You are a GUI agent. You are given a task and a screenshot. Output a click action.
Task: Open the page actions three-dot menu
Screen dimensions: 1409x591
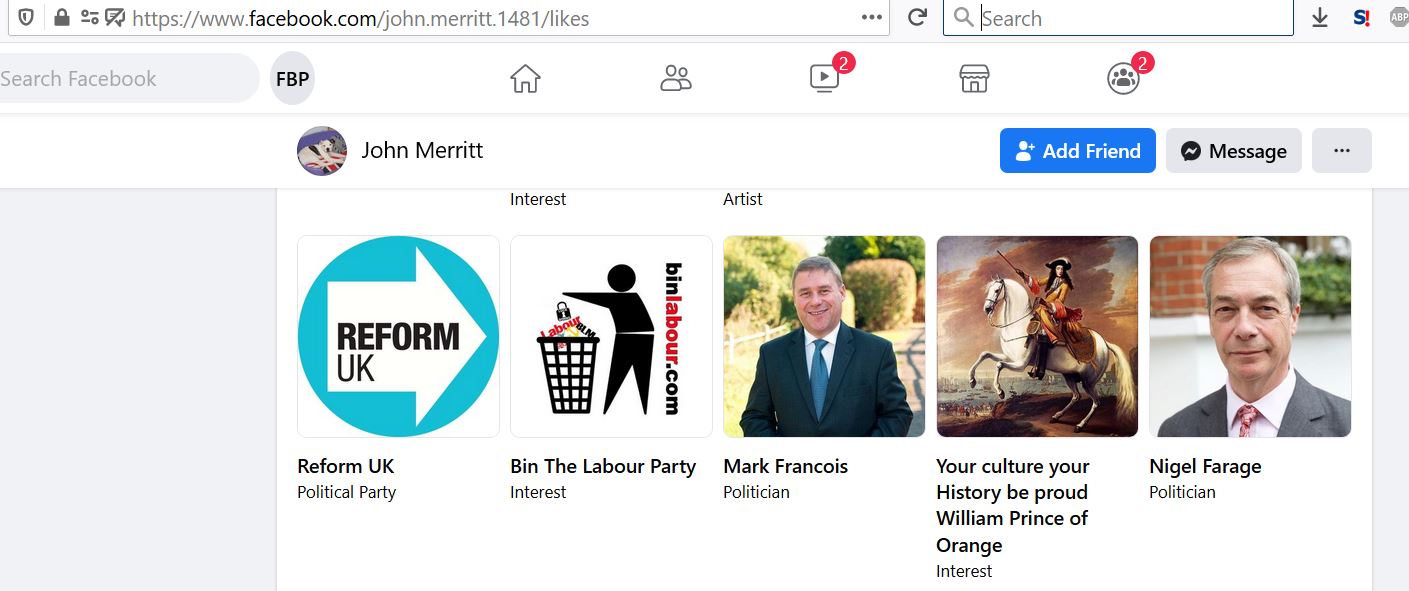872,18
